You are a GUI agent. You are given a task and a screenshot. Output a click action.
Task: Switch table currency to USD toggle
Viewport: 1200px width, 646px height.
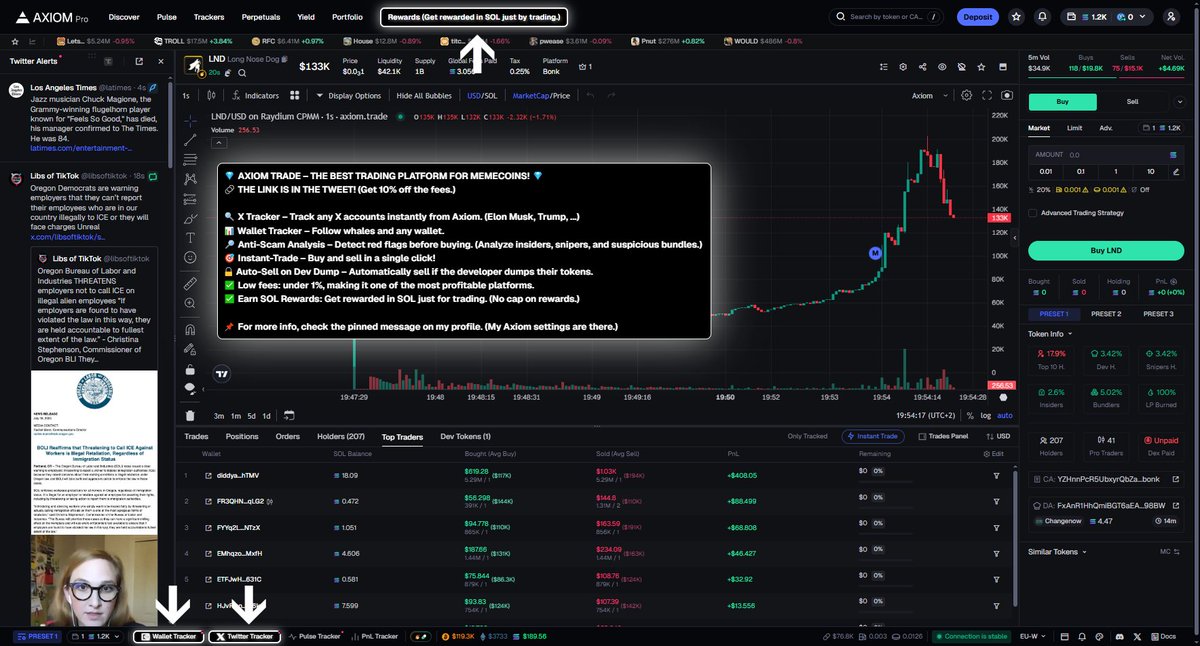click(x=998, y=436)
